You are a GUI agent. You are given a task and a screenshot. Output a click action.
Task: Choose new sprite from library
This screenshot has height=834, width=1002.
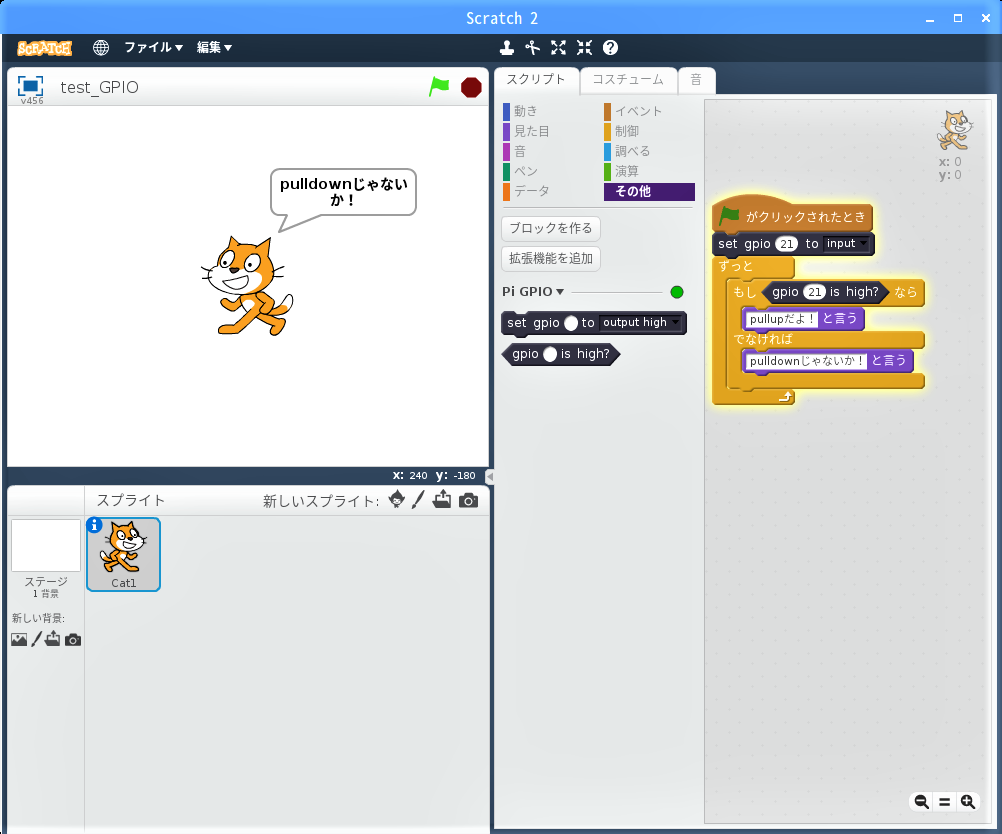396,500
